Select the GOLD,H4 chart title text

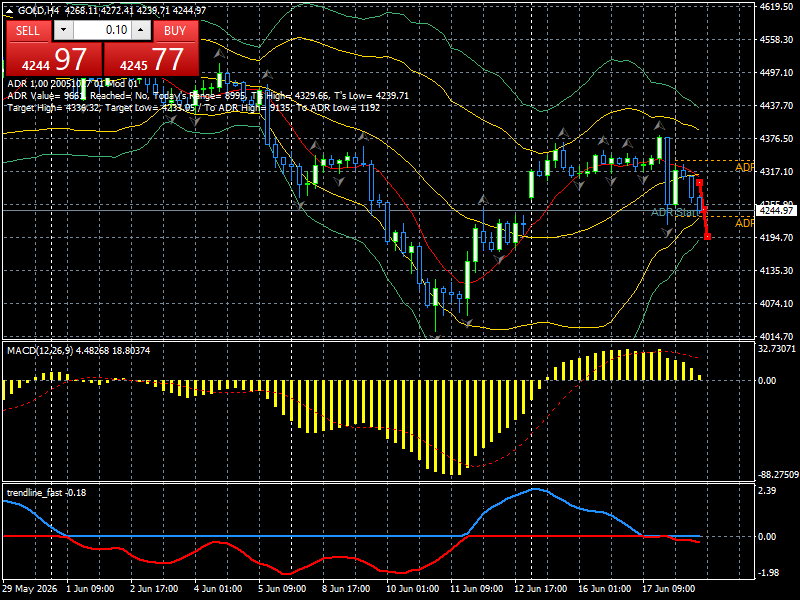(39, 10)
